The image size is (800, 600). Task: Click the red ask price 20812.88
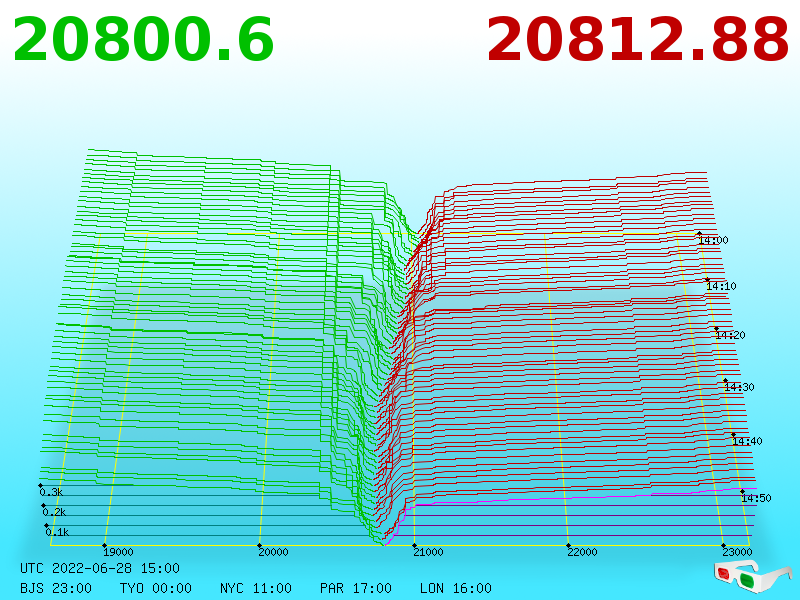pyautogui.click(x=637, y=40)
